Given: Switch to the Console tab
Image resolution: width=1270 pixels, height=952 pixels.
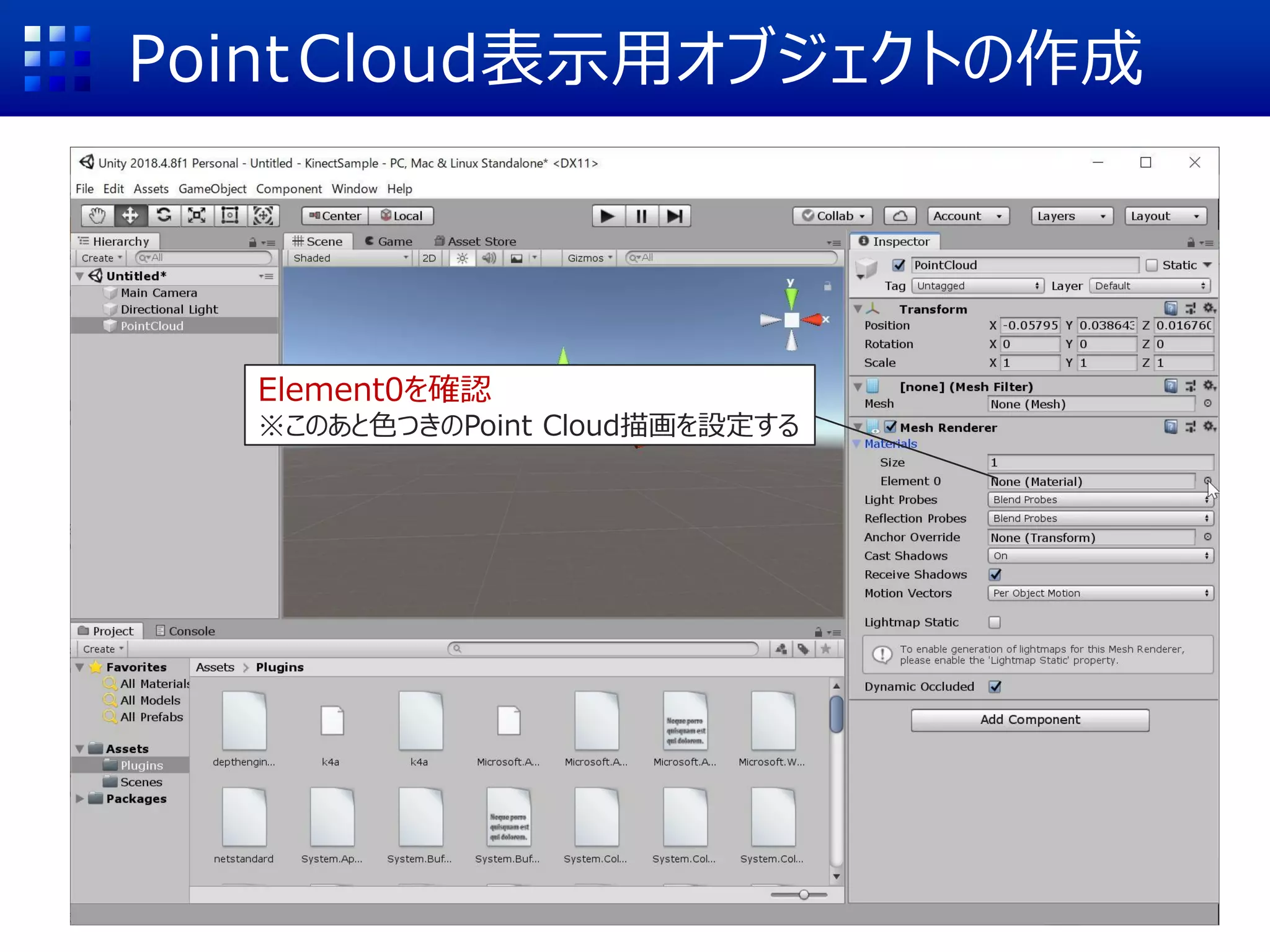Looking at the screenshot, I should pos(185,631).
